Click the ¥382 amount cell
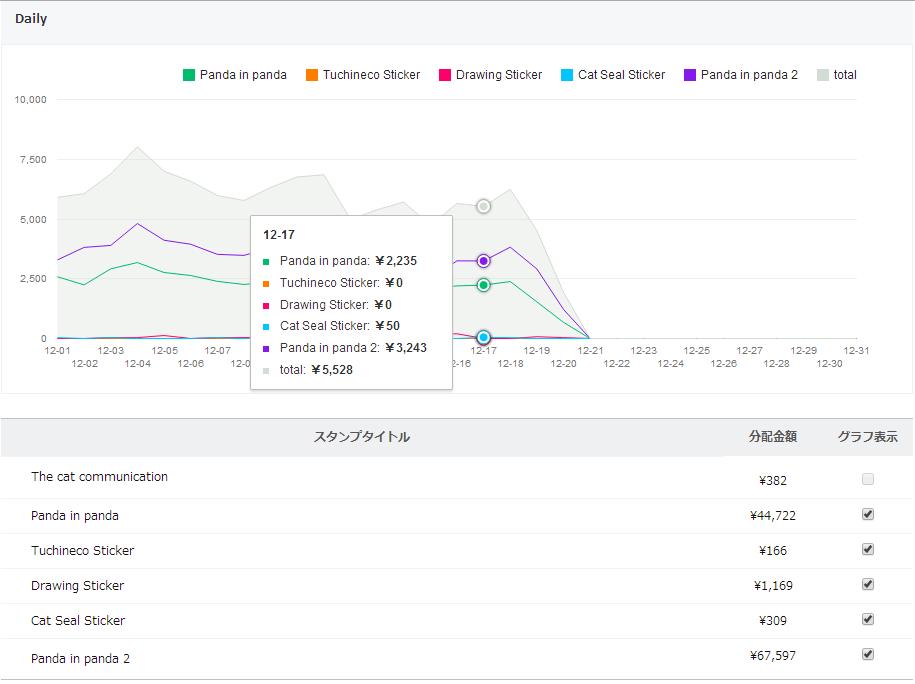Image resolution: width=915 pixels, height=684 pixels. click(x=773, y=481)
